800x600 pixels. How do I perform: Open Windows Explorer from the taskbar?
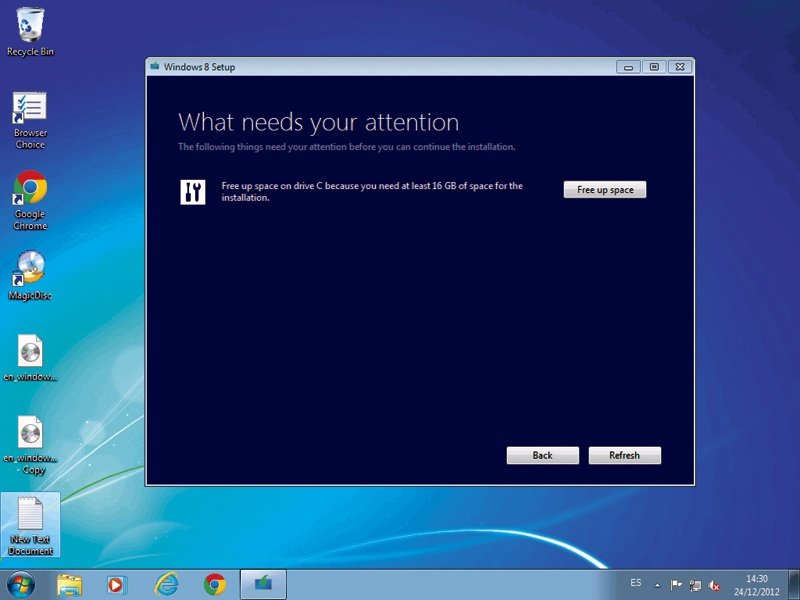click(x=69, y=585)
